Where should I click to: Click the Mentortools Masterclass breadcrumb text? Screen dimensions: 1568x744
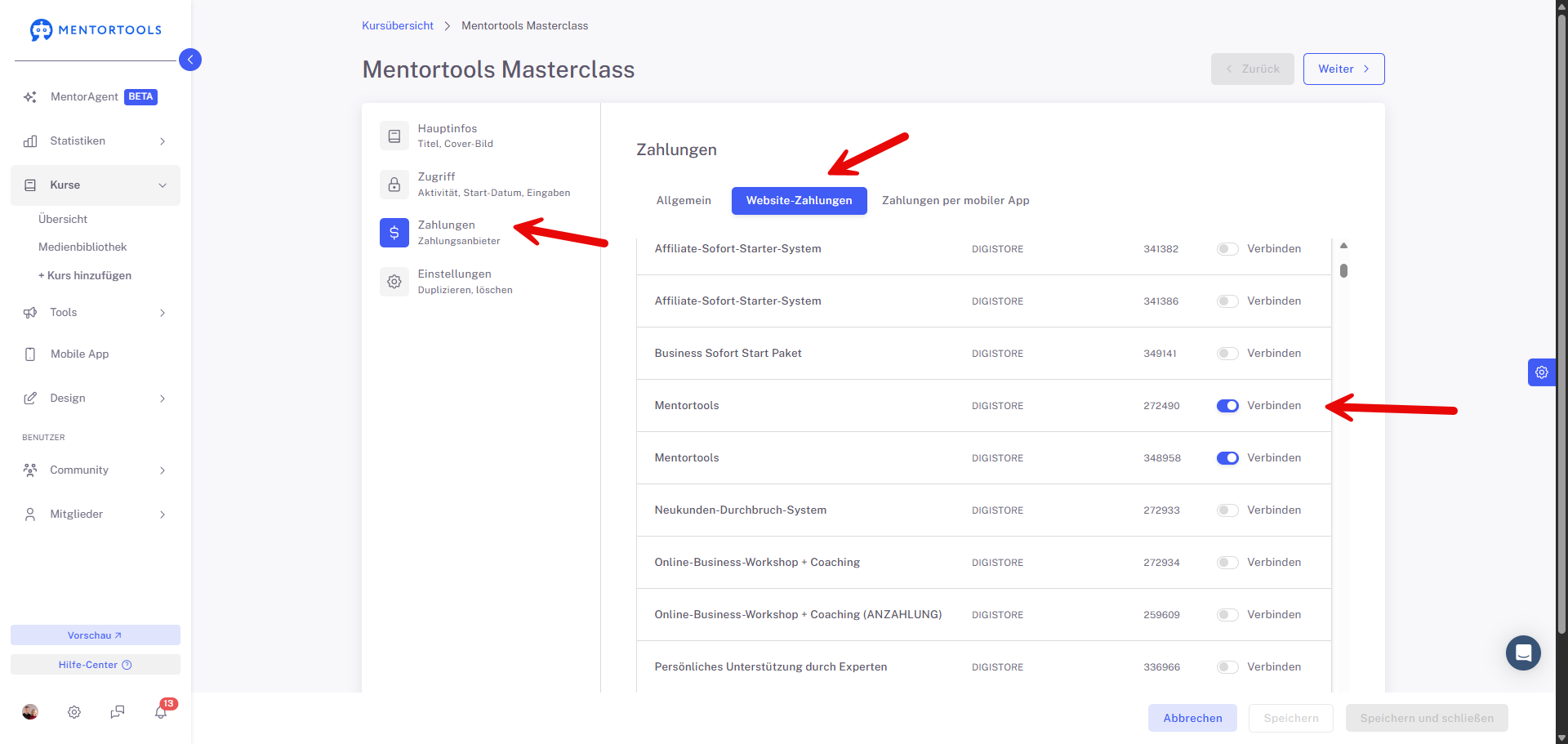[524, 26]
